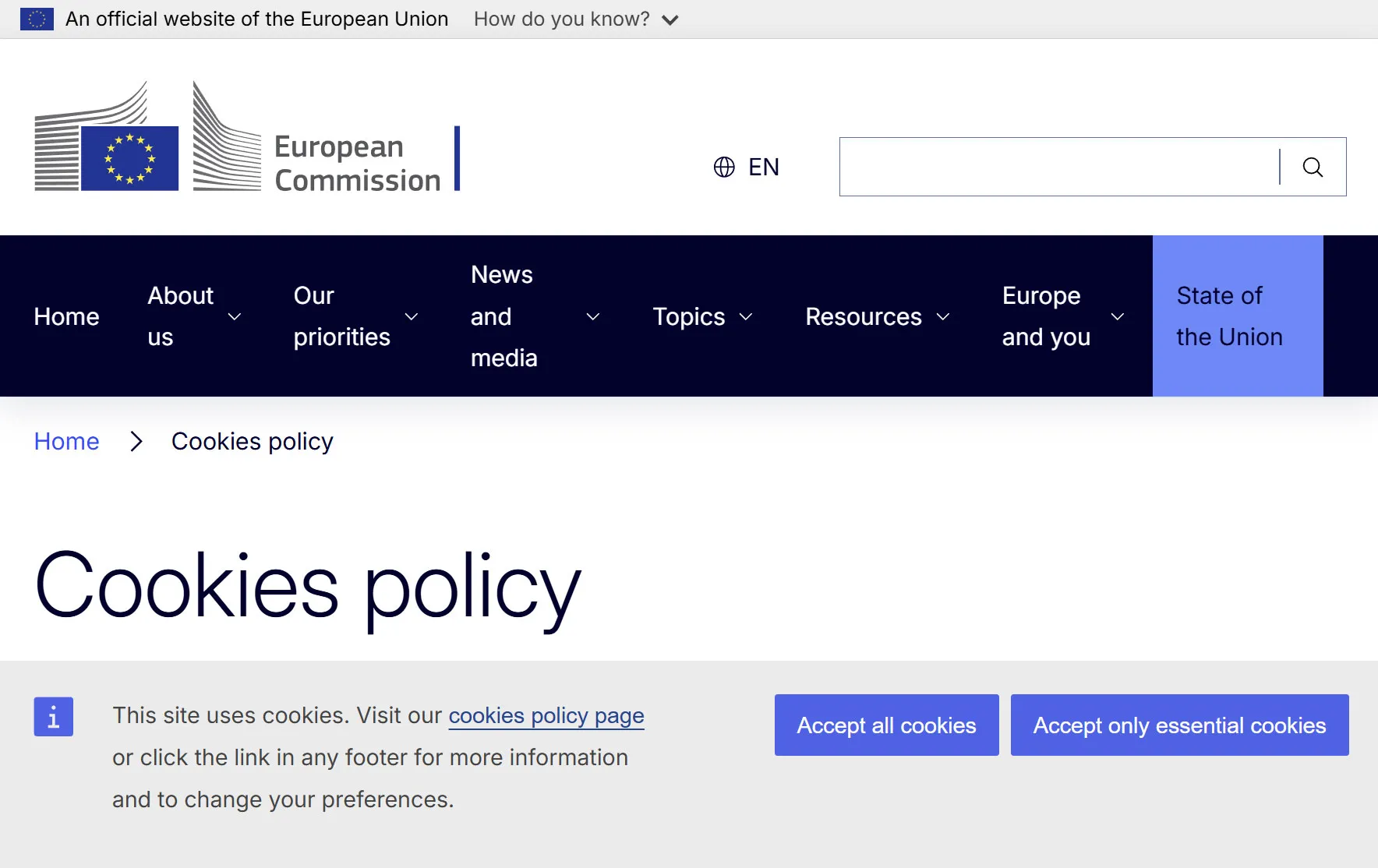The height and width of the screenshot is (868, 1378).
Task: Choose Accept only essential cookies
Action: tap(1180, 725)
